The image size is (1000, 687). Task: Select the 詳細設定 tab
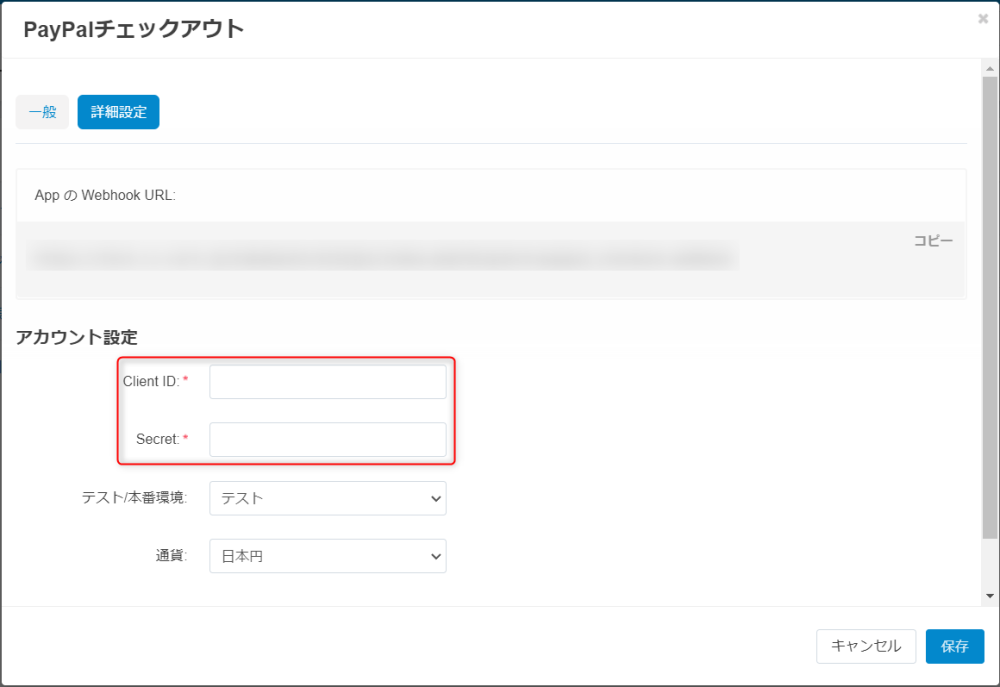(x=118, y=112)
